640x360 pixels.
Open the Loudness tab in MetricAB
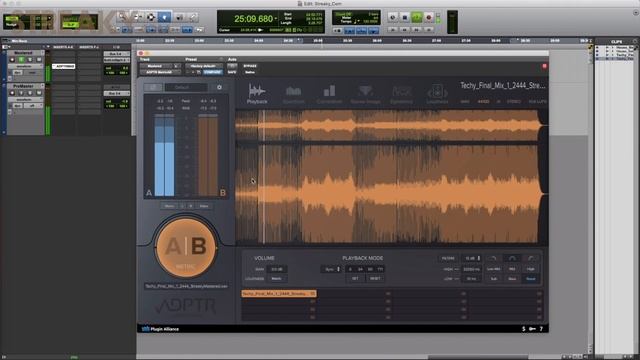pyautogui.click(x=437, y=94)
